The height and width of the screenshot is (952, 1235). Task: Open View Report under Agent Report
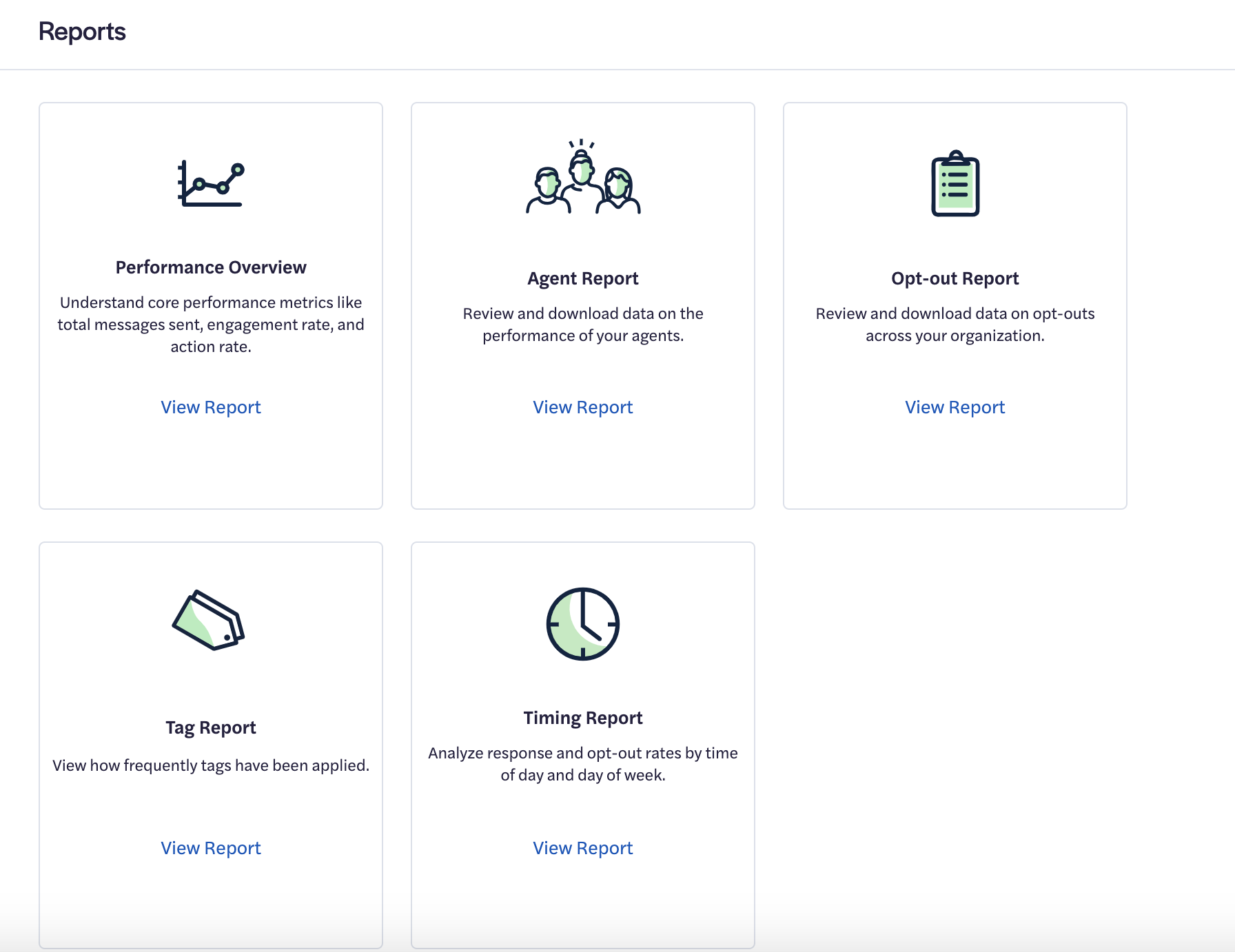click(x=583, y=407)
